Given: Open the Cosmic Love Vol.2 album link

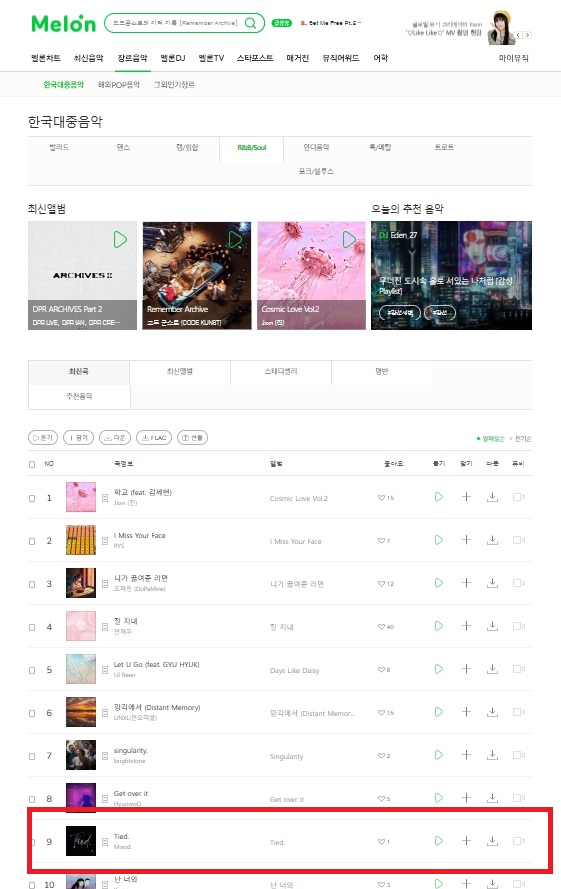Looking at the screenshot, I should [298, 498].
